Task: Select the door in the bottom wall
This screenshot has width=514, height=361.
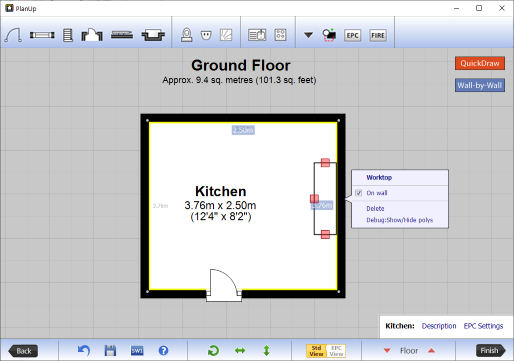Action: tap(224, 285)
